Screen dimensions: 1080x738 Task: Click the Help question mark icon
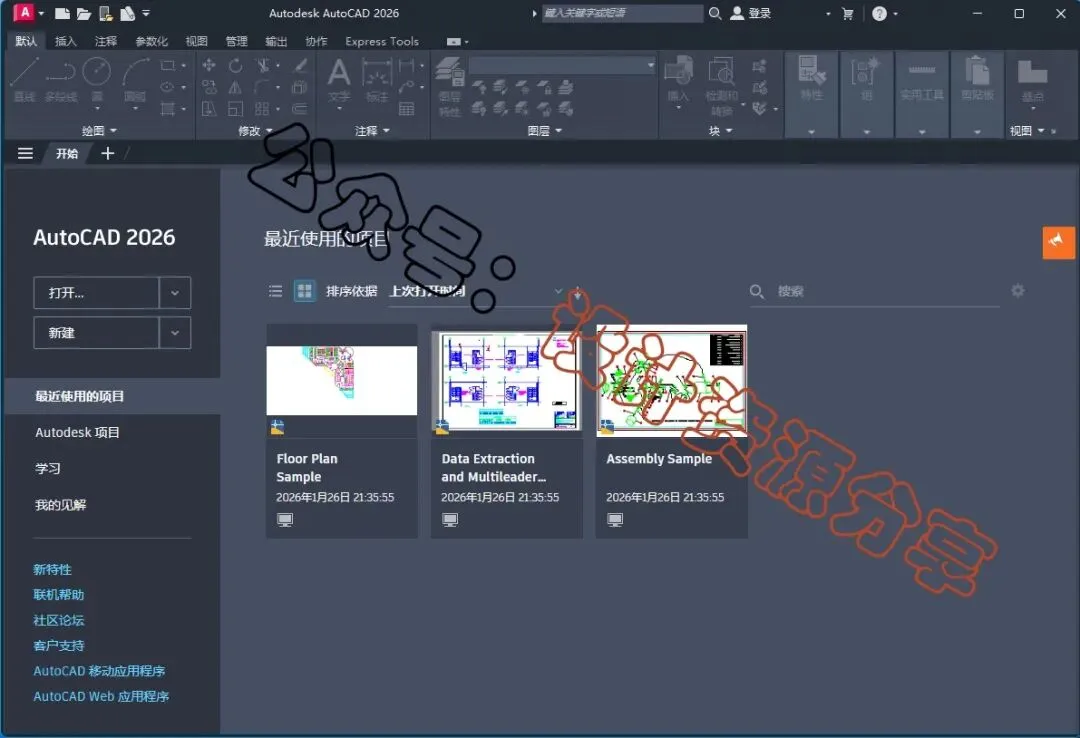point(880,13)
